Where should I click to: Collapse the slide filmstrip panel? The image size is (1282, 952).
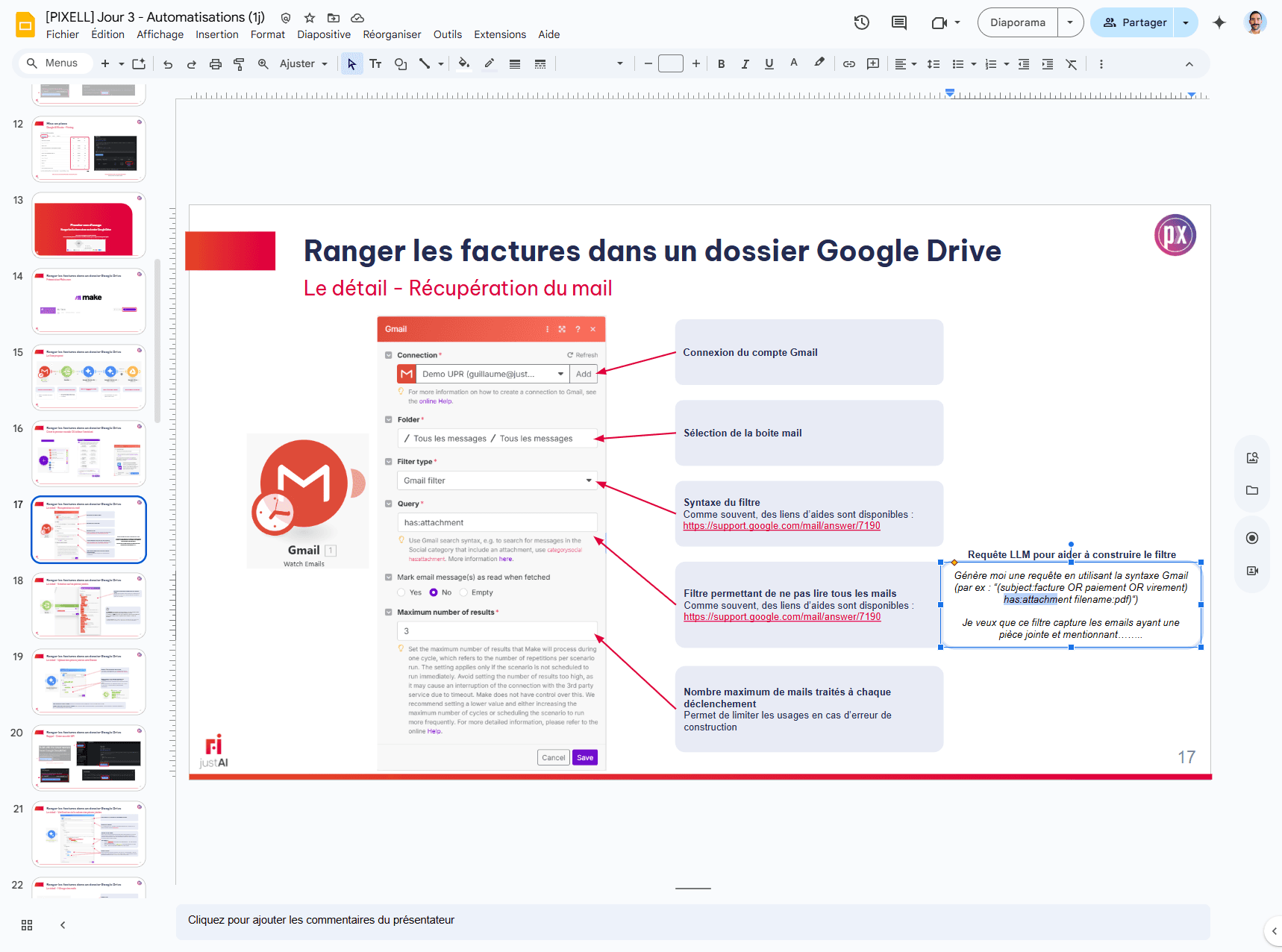coord(63,925)
